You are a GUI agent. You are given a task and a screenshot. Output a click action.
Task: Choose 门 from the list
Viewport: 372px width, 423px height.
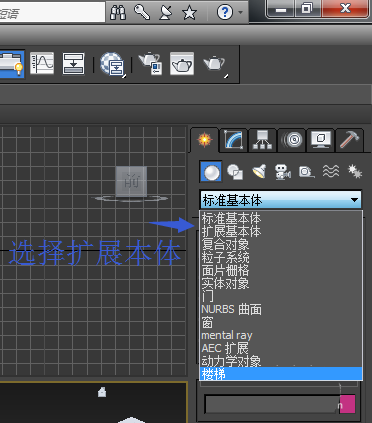click(282, 296)
